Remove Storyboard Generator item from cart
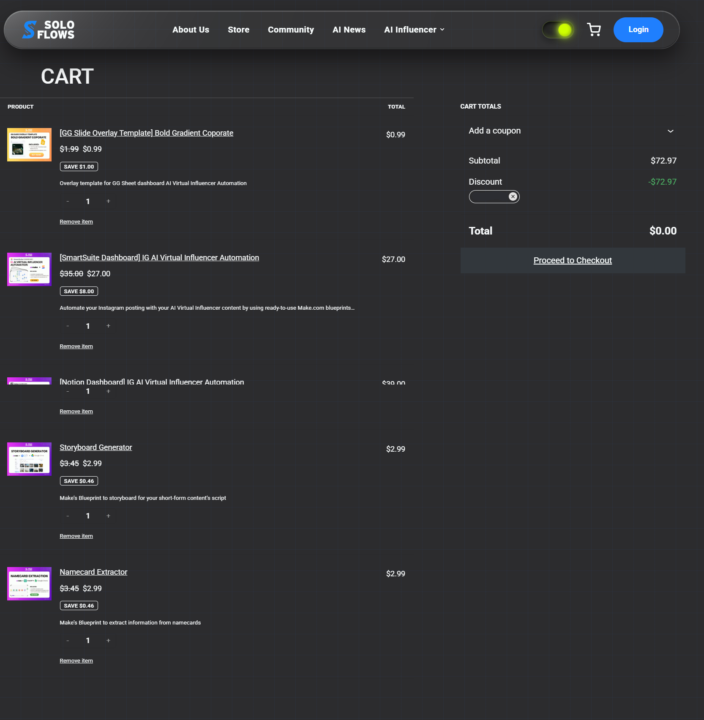The image size is (704, 720). [x=76, y=536]
